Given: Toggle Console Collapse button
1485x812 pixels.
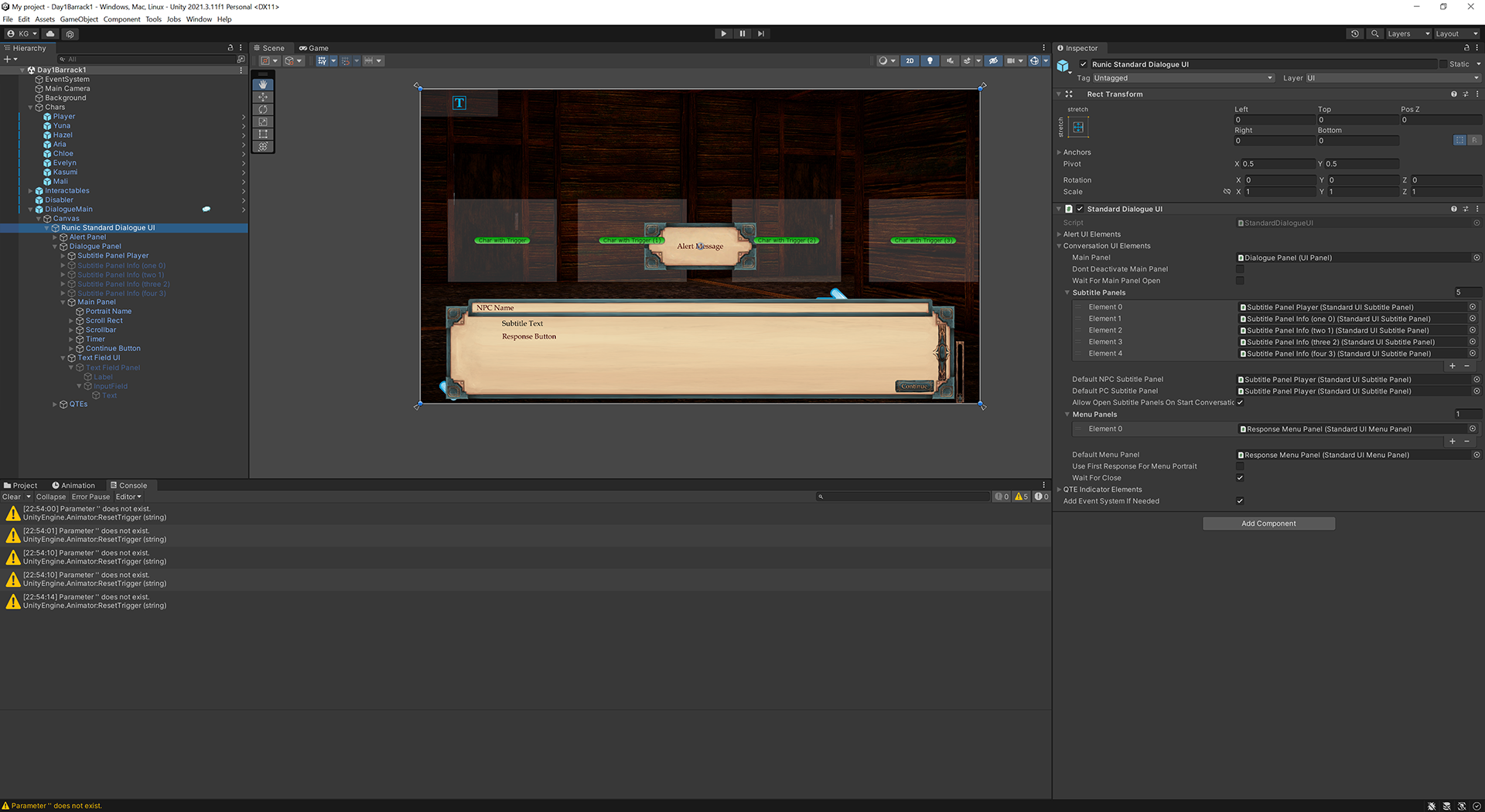Looking at the screenshot, I should click(x=51, y=497).
